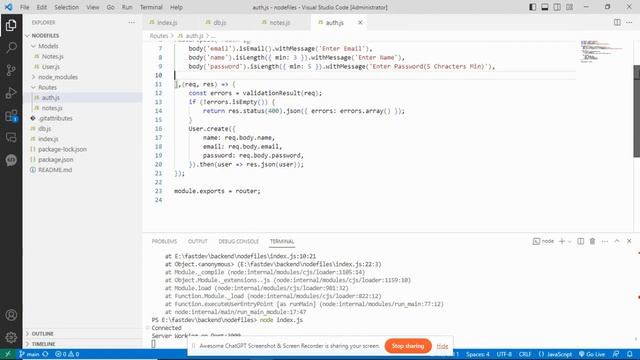The image size is (640, 360).
Task: Switch to db.js editor tab
Action: (220, 22)
